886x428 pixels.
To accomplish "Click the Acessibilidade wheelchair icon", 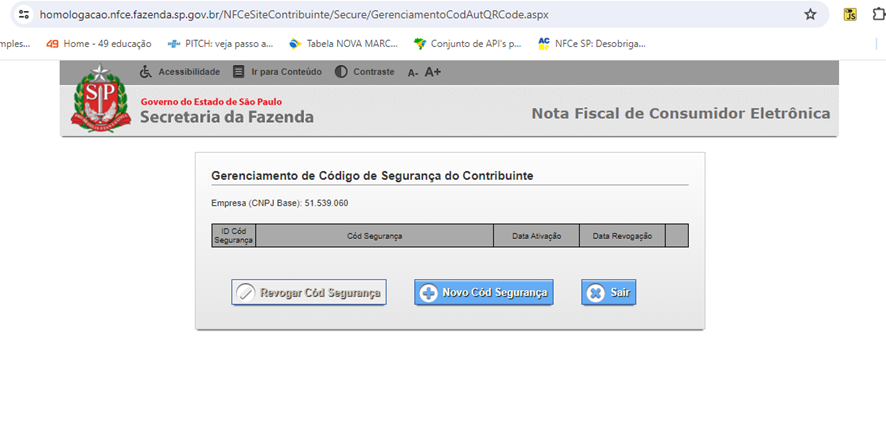I will 146,72.
